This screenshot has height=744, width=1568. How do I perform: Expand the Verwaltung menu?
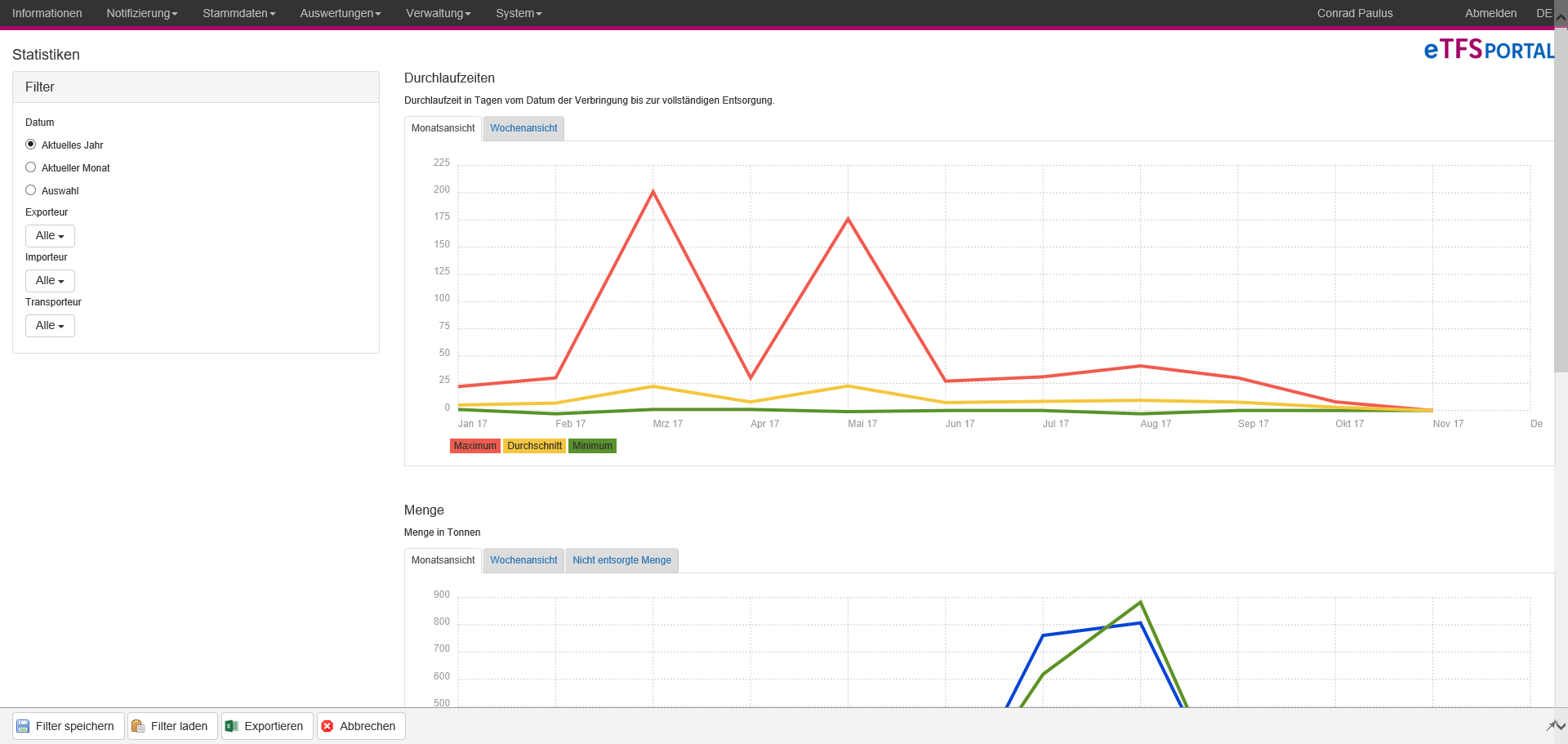coord(439,13)
